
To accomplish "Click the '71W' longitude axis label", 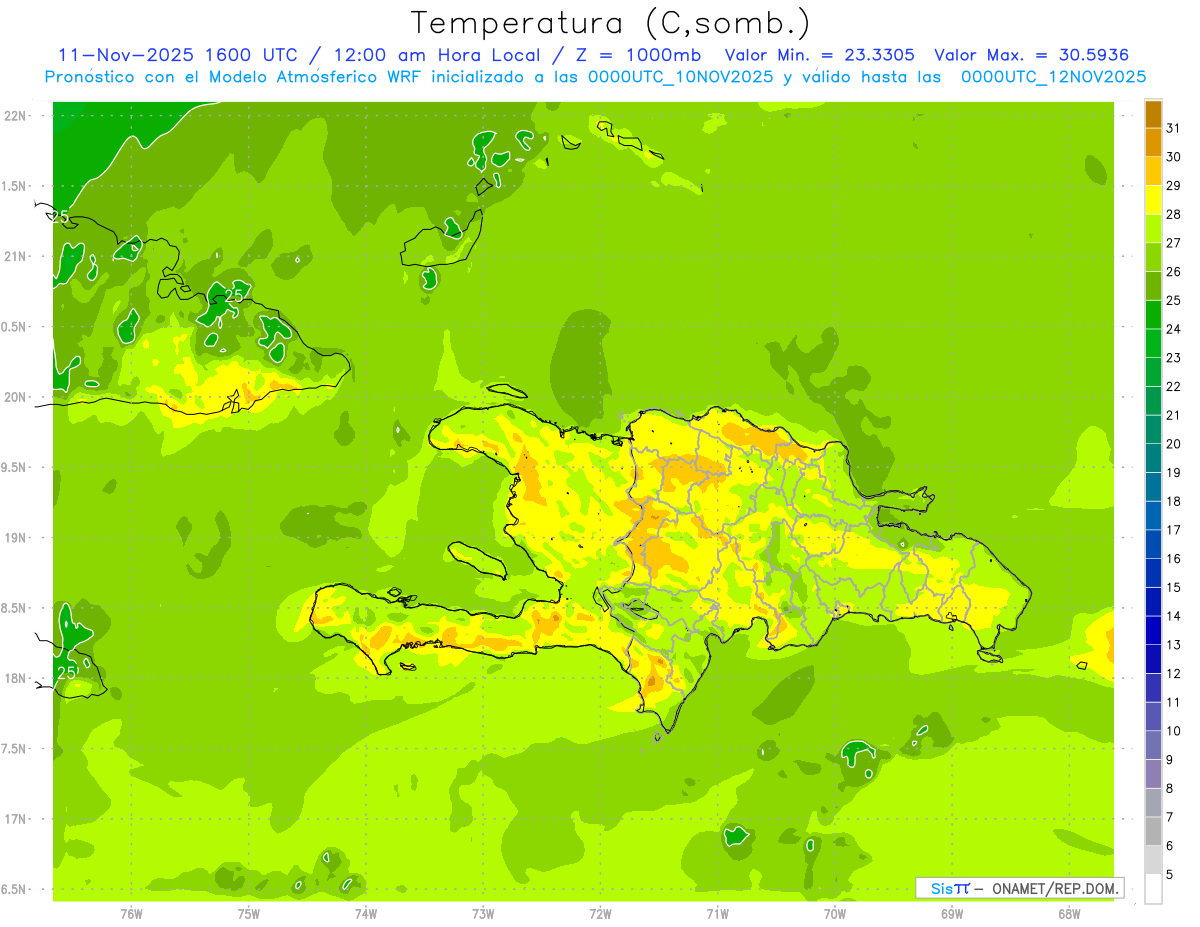I will (717, 913).
